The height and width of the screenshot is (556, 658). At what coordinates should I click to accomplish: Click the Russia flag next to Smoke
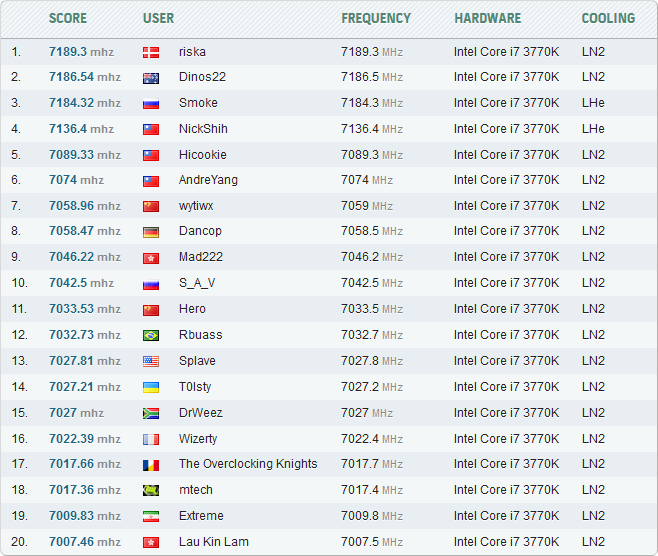pos(151,104)
